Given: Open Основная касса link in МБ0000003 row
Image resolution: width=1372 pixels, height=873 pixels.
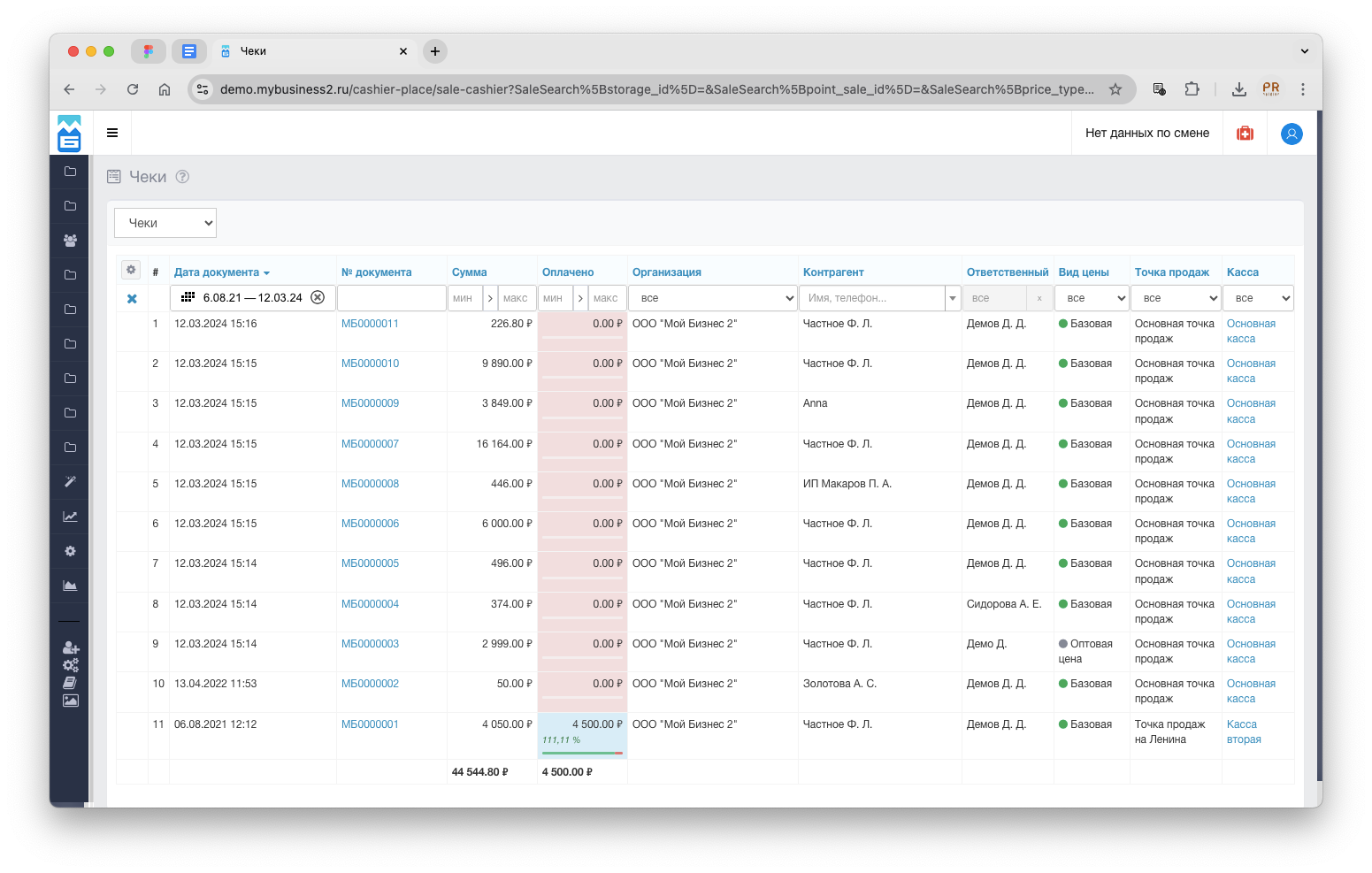Looking at the screenshot, I should click(1251, 651).
